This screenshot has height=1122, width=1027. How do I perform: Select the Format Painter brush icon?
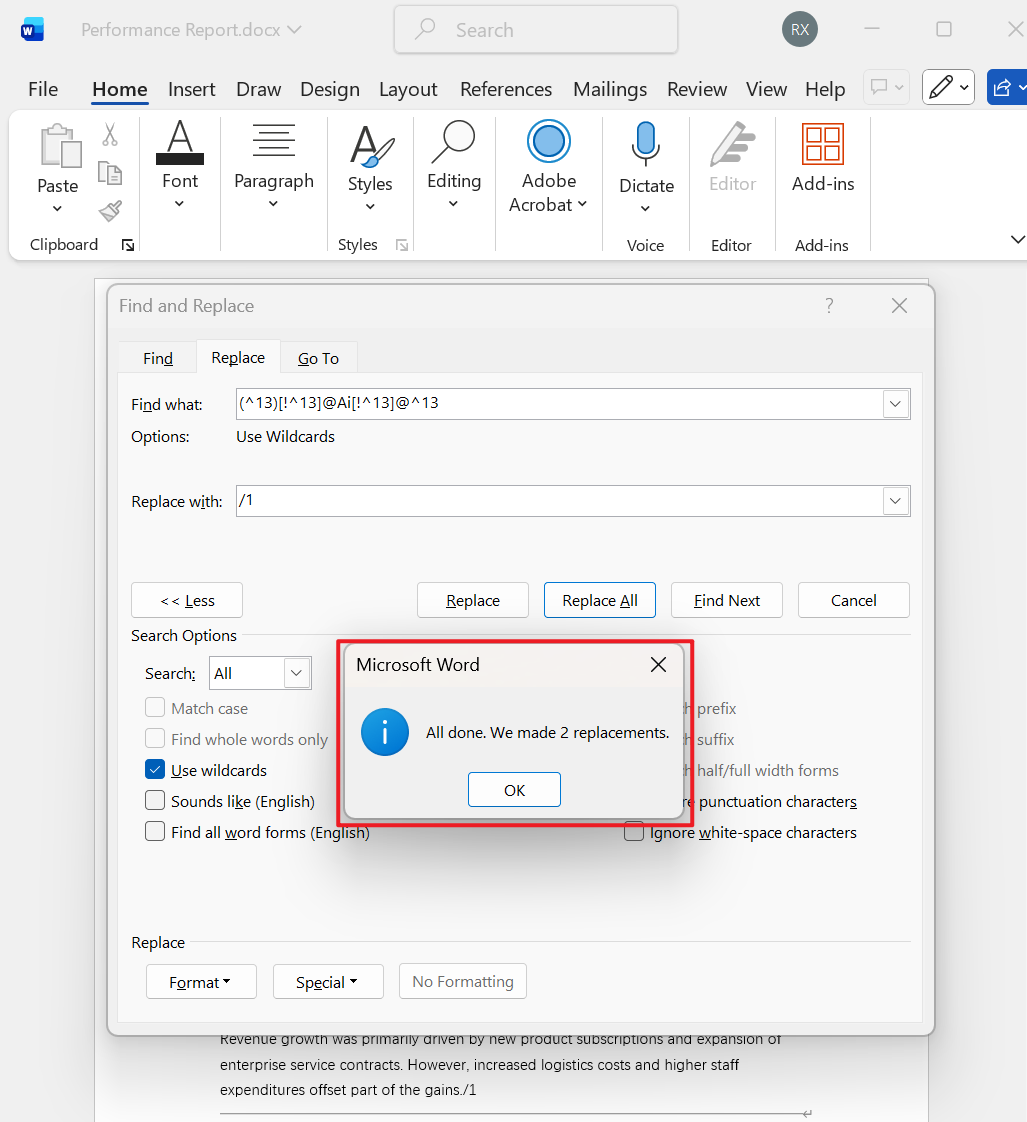tap(110, 211)
